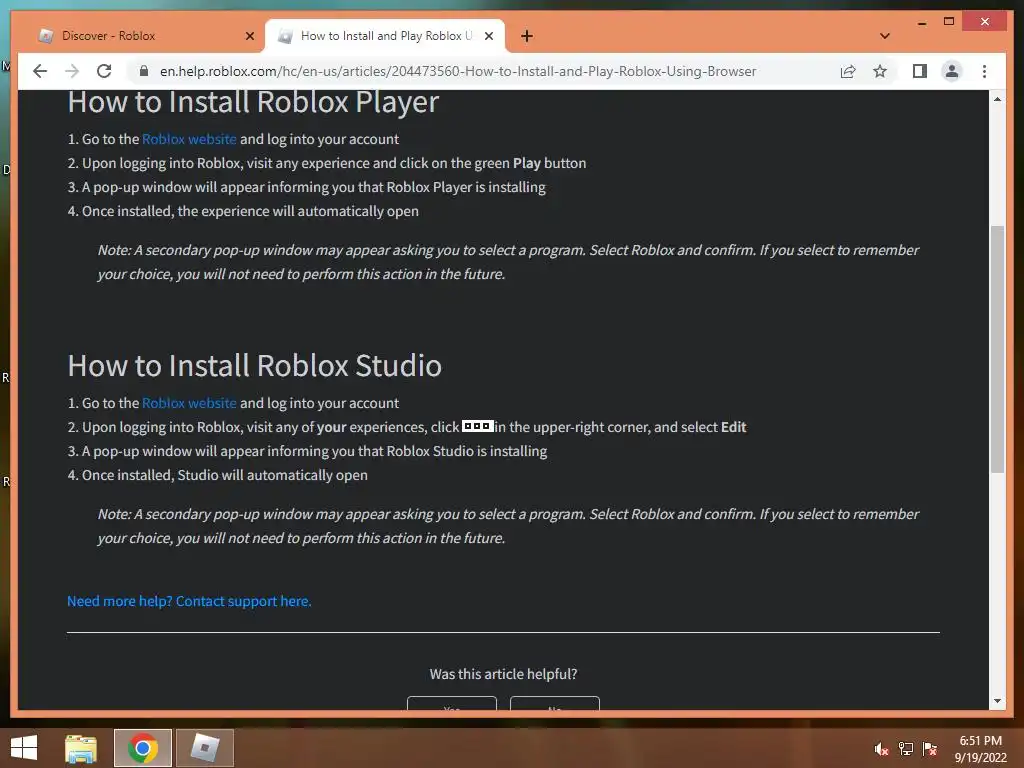This screenshot has height=768, width=1024.
Task: Open the Chrome side panel icon
Action: coord(920,71)
